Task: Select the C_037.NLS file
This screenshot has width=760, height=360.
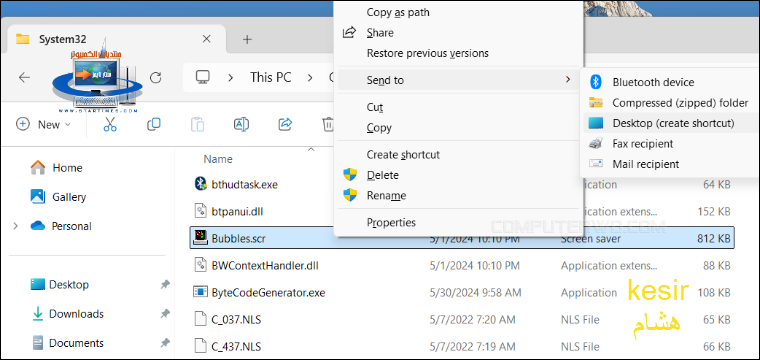Action: 236,320
